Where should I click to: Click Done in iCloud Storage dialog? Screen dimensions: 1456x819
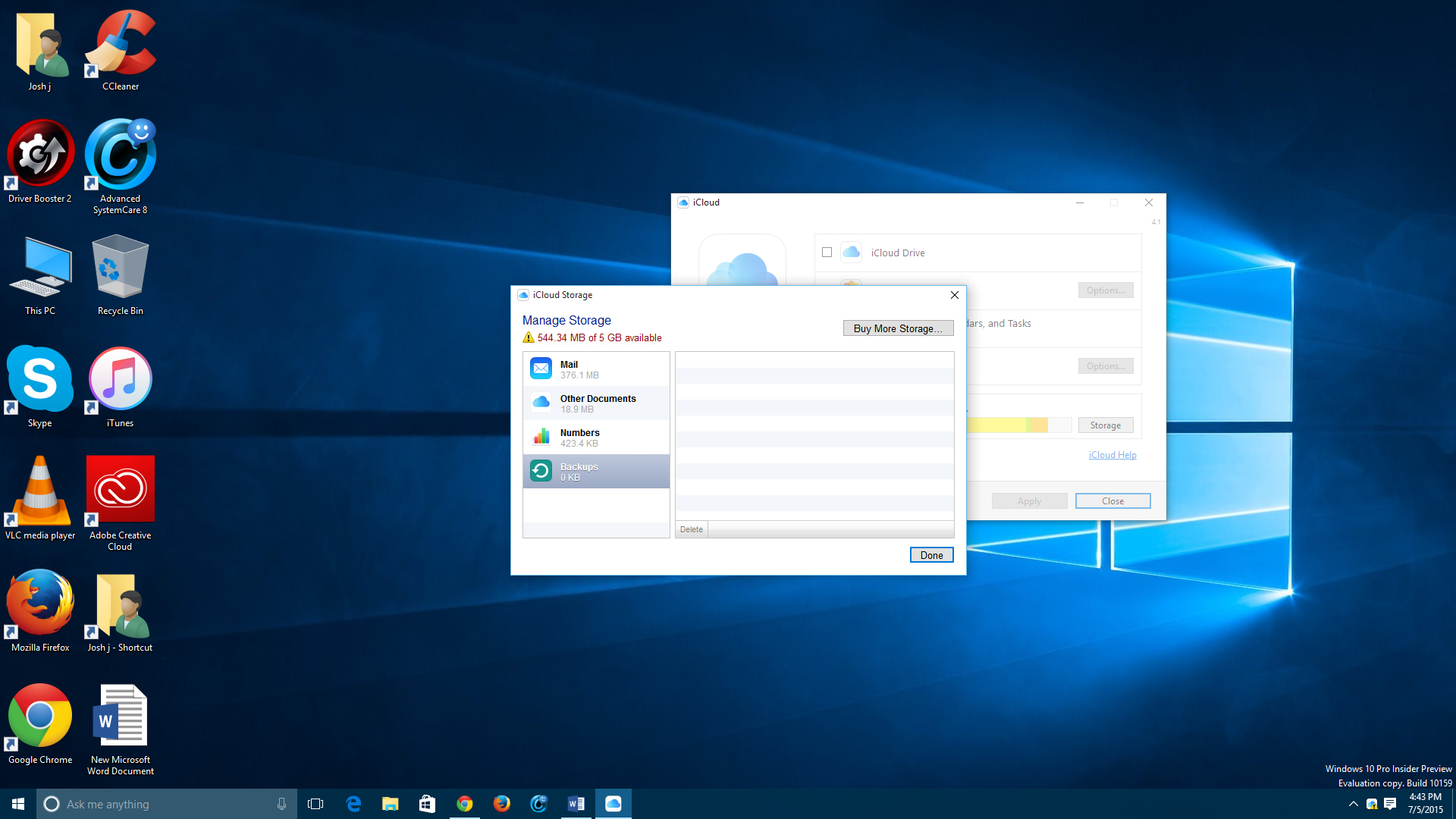pos(931,555)
